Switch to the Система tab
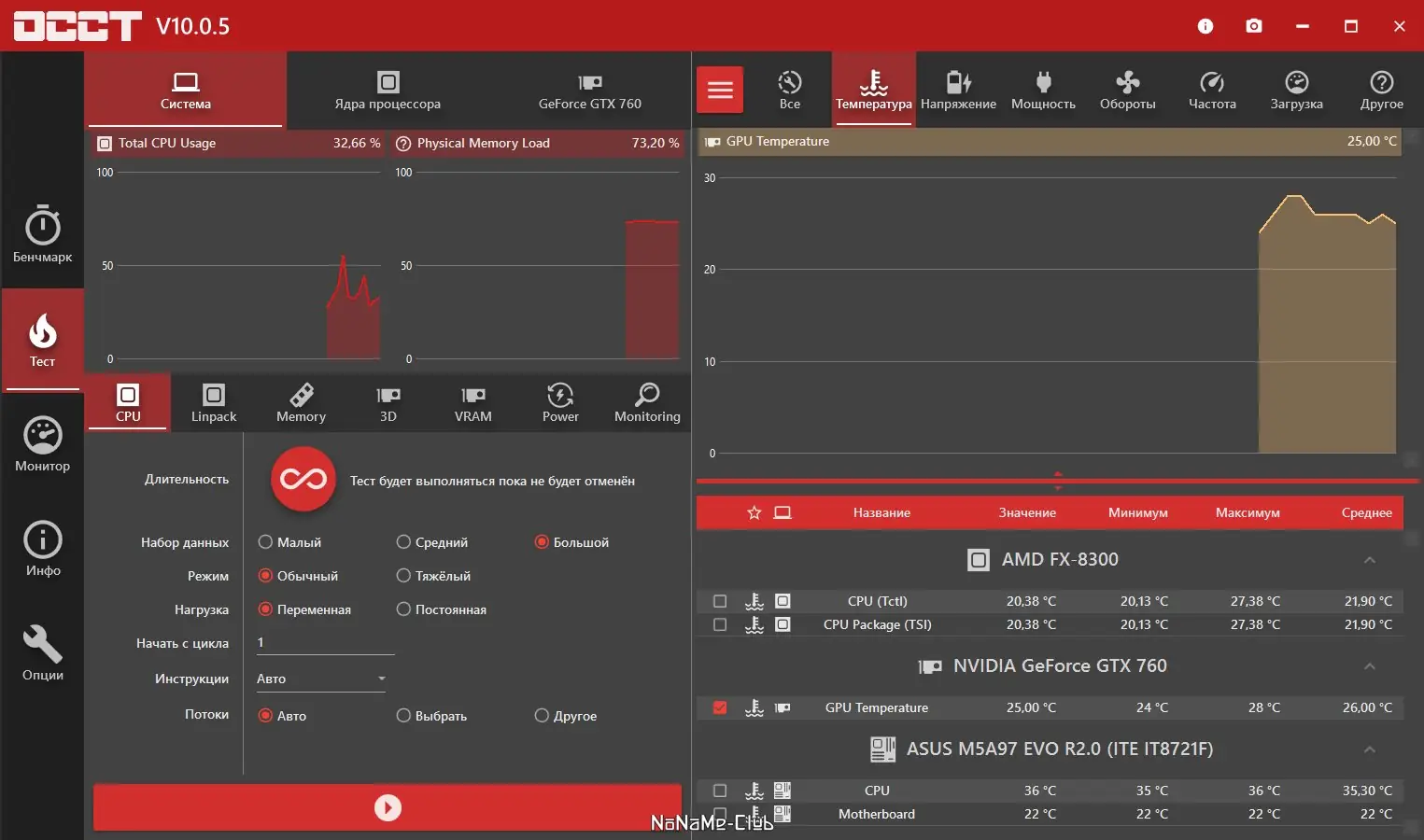This screenshot has height=840, width=1424. point(186,90)
